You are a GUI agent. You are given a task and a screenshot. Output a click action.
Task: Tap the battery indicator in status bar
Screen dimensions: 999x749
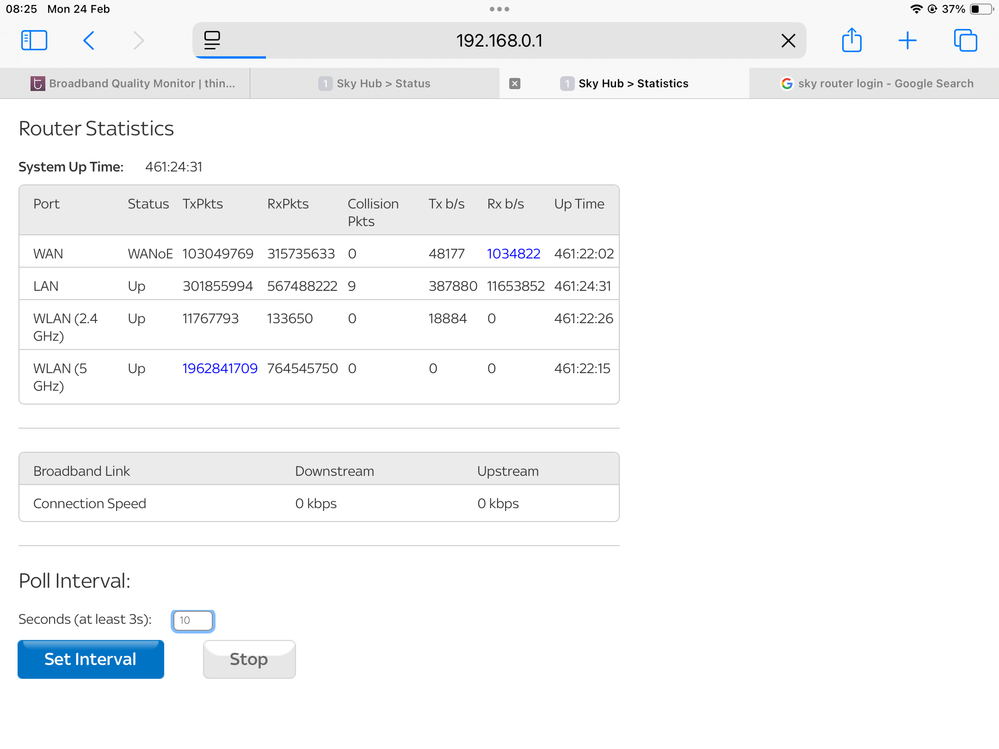point(980,9)
